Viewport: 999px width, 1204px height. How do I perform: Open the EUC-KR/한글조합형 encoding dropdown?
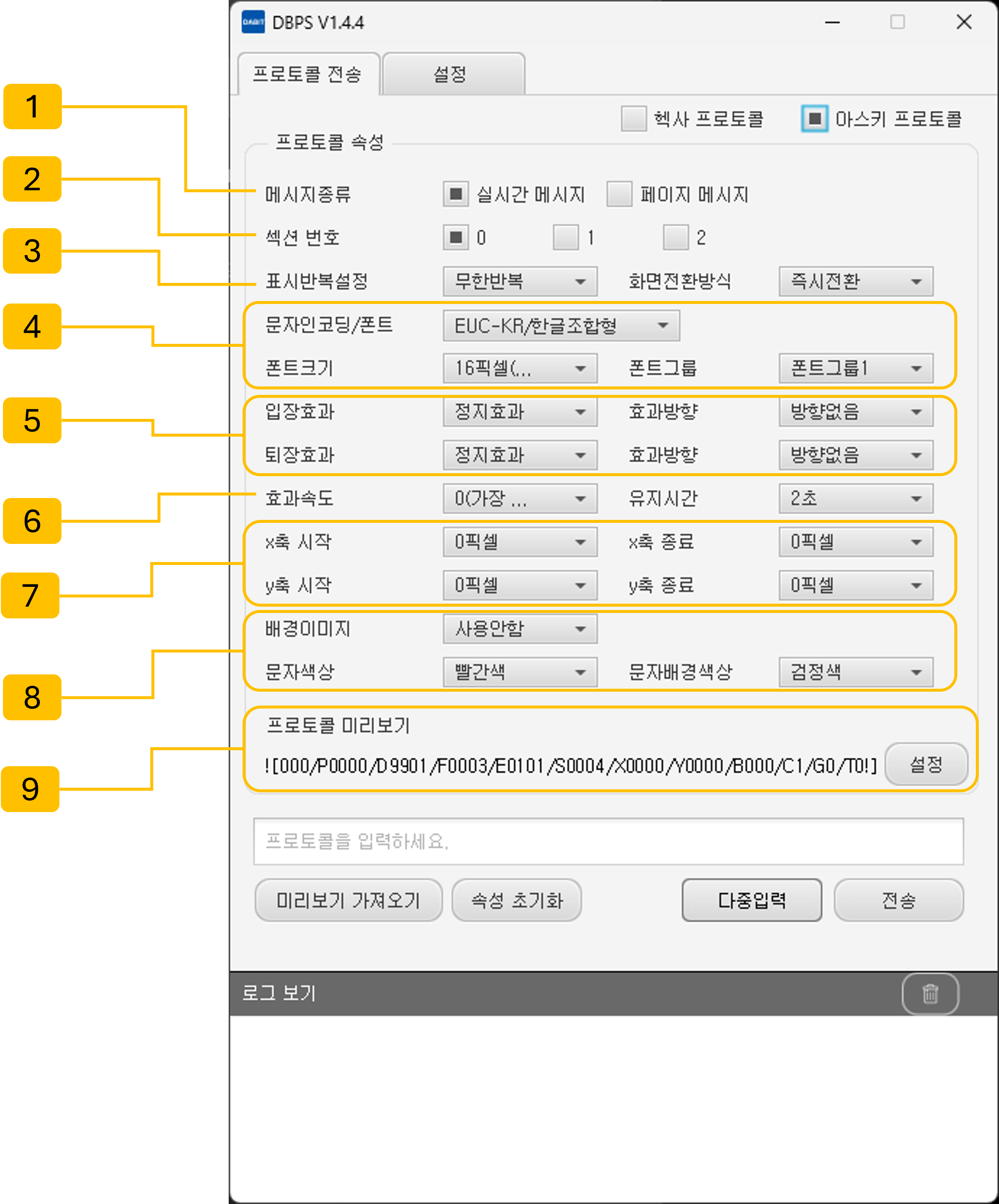(x=561, y=326)
